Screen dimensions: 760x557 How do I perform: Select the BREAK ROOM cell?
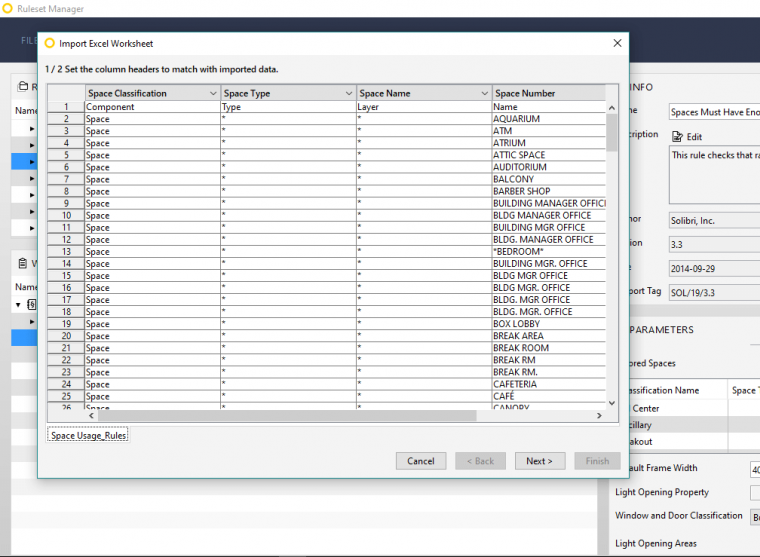[549, 348]
